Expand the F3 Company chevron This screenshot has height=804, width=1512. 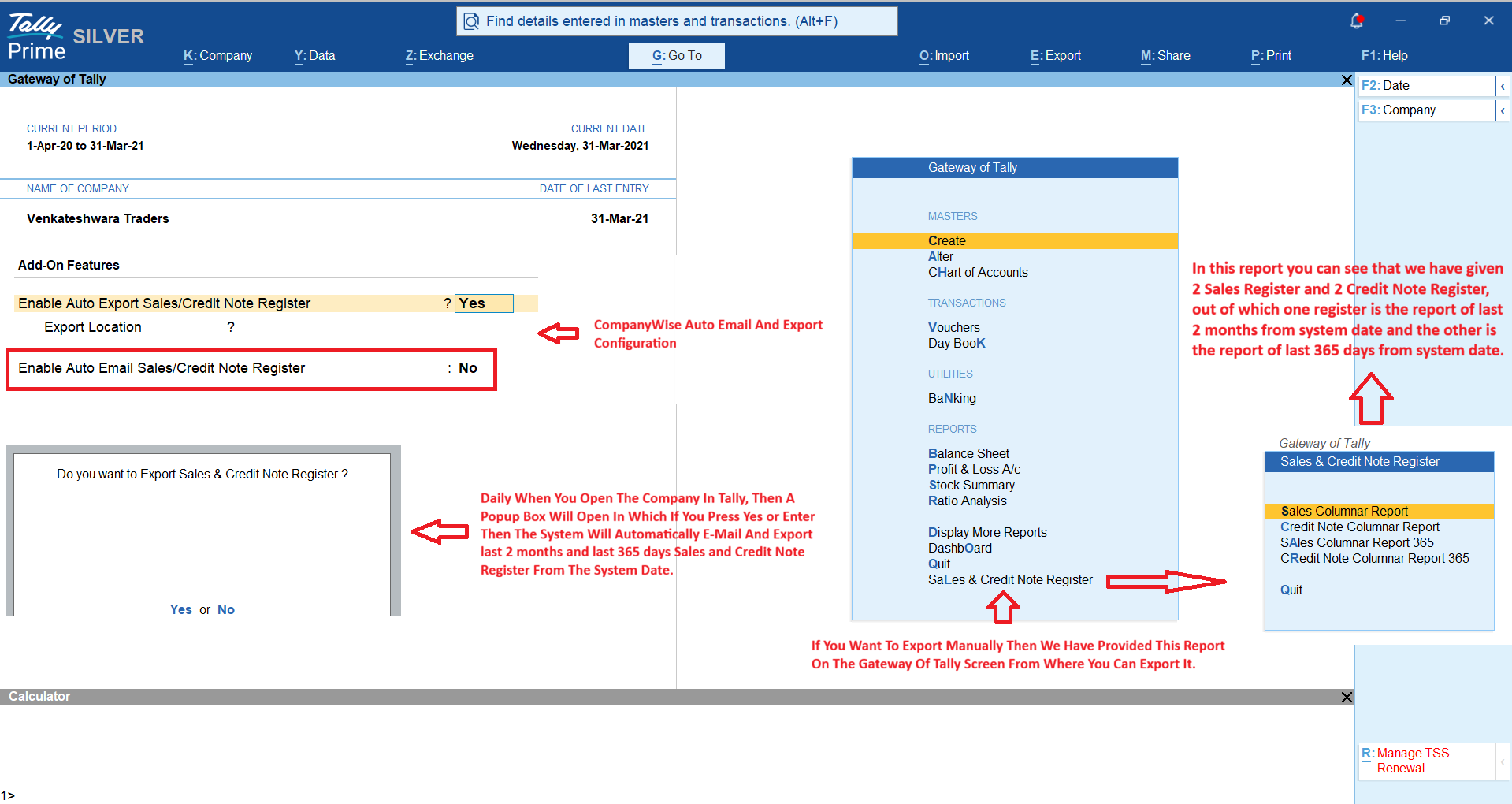[1503, 110]
